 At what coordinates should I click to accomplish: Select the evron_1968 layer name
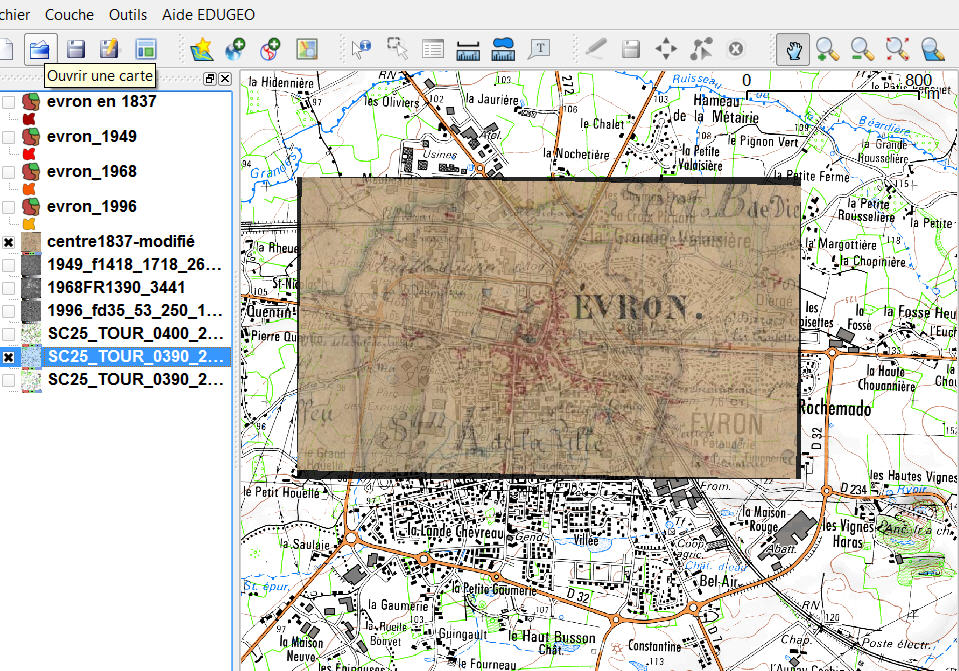(92, 172)
